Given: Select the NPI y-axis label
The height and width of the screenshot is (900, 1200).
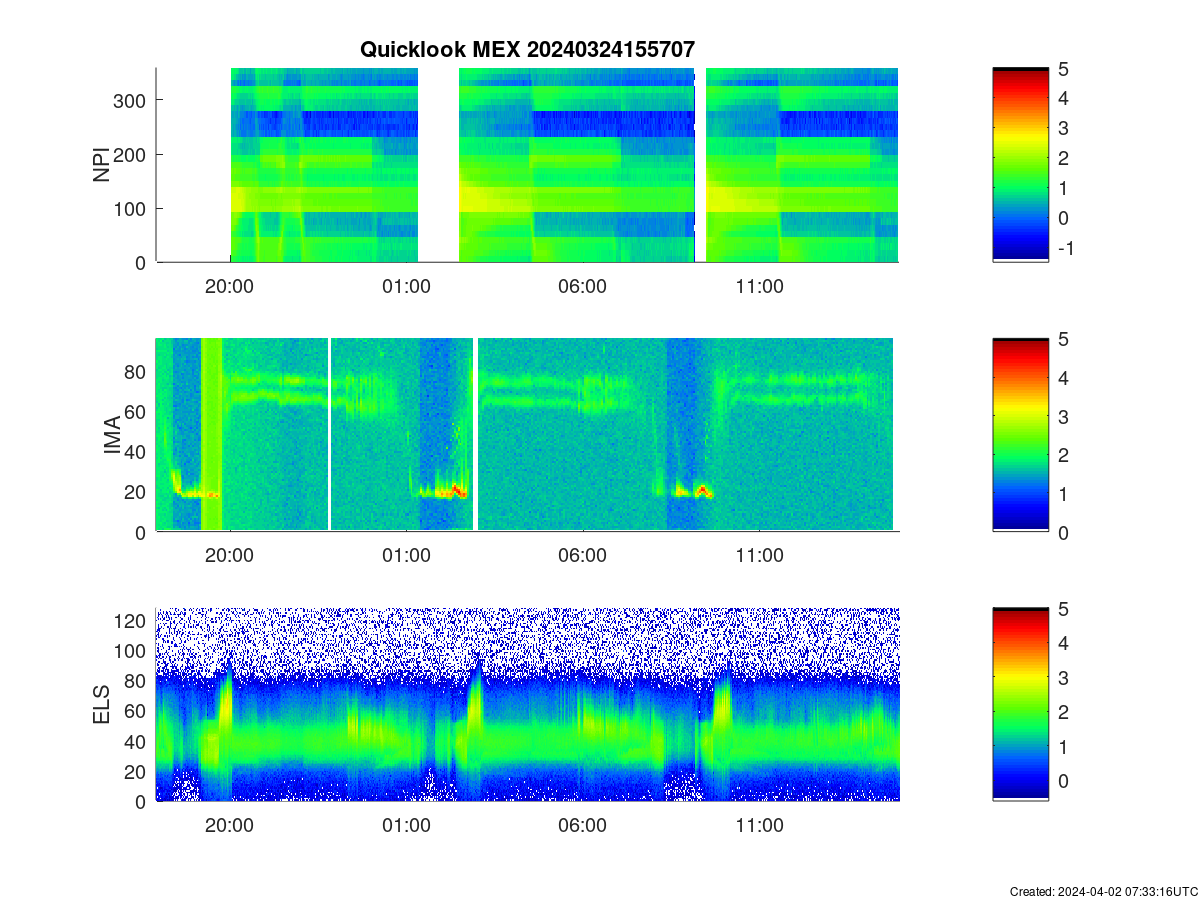Looking at the screenshot, I should click(101, 165).
